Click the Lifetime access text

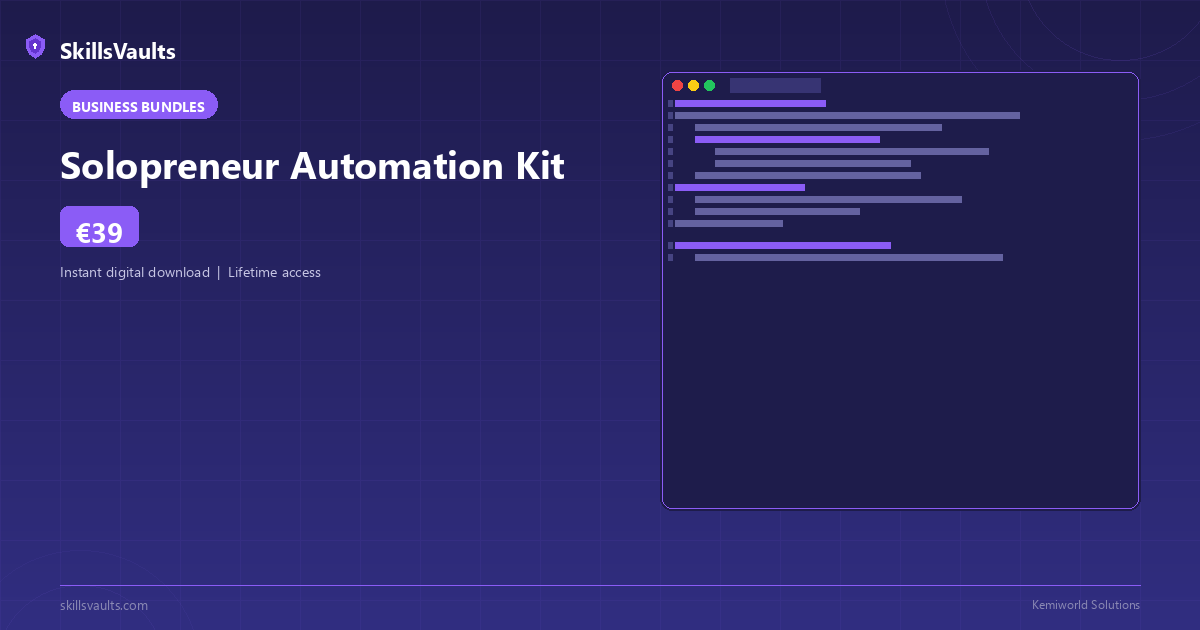(x=274, y=272)
